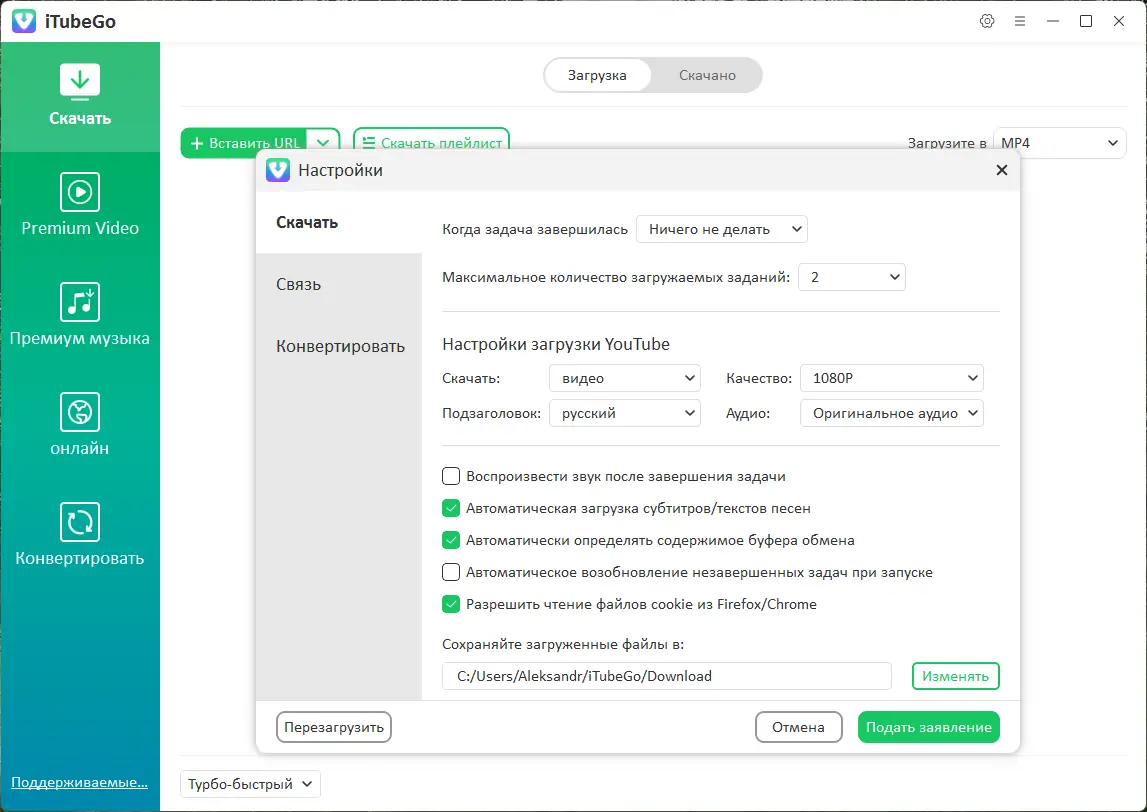
Task: Open the Скачано tab
Action: tap(706, 74)
